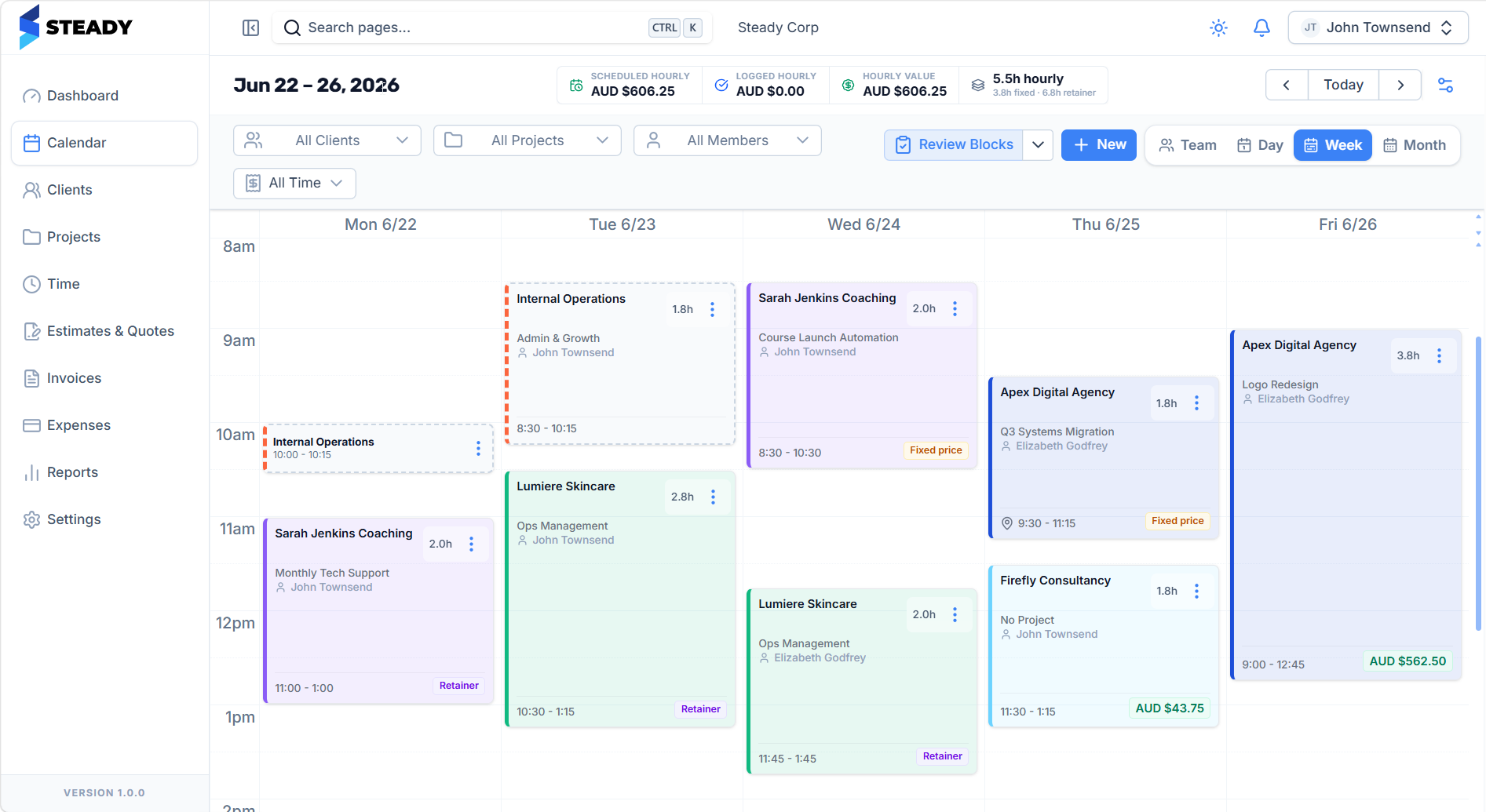This screenshot has width=1486, height=812.
Task: Go to next week arrow
Action: [x=1400, y=85]
